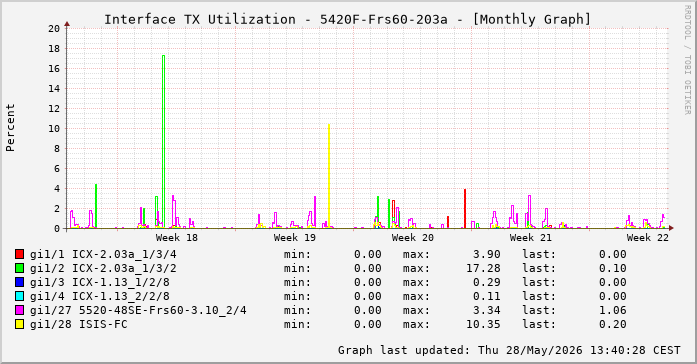Click the max value 3.90
697x364 pixels.
click(486, 254)
